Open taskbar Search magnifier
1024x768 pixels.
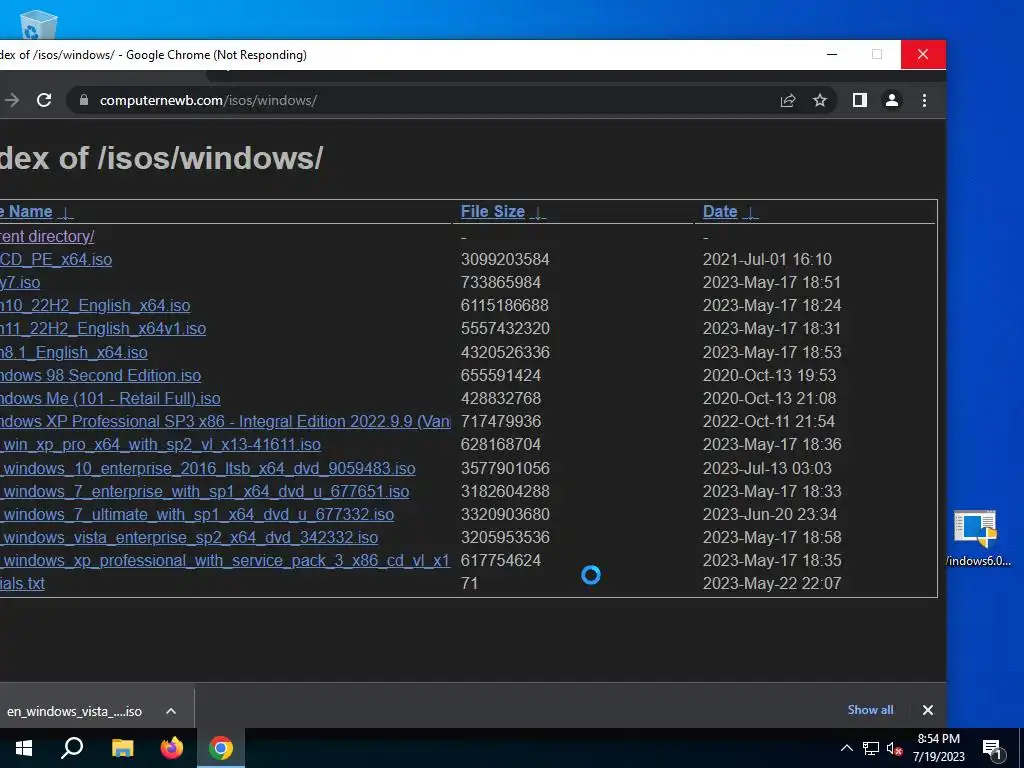click(x=72, y=748)
